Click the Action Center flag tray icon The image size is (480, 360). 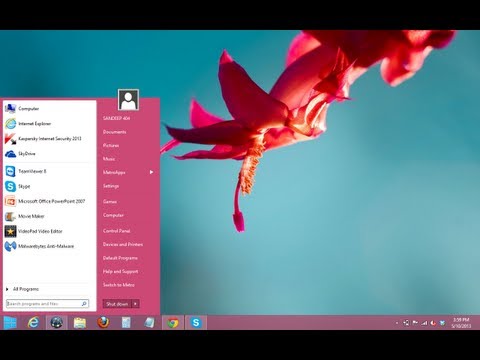pyautogui.click(x=415, y=323)
